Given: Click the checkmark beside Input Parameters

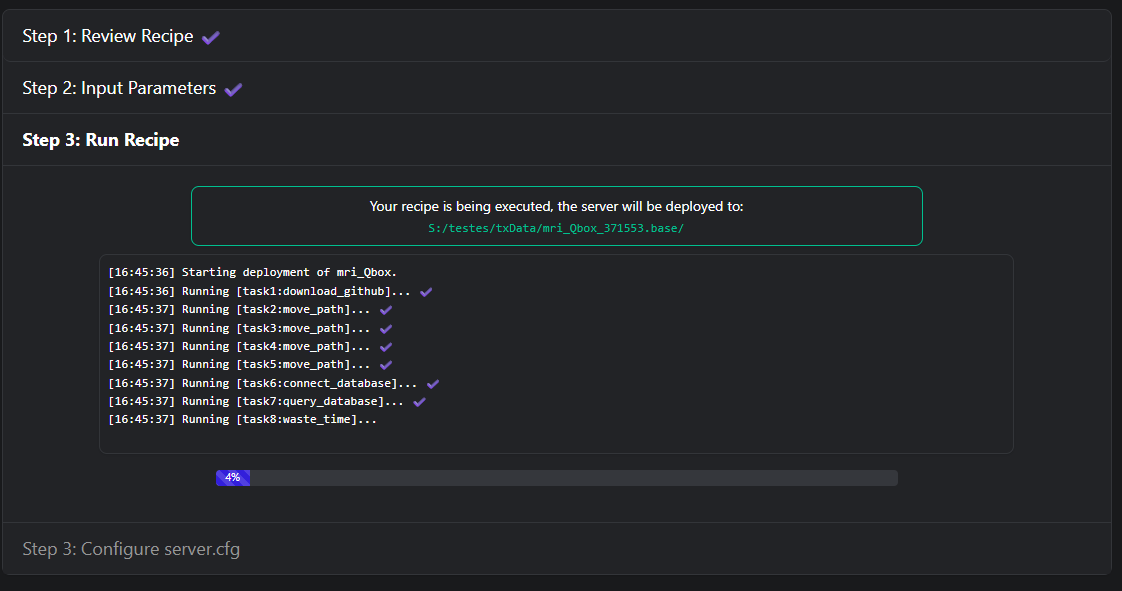Looking at the screenshot, I should 233,89.
